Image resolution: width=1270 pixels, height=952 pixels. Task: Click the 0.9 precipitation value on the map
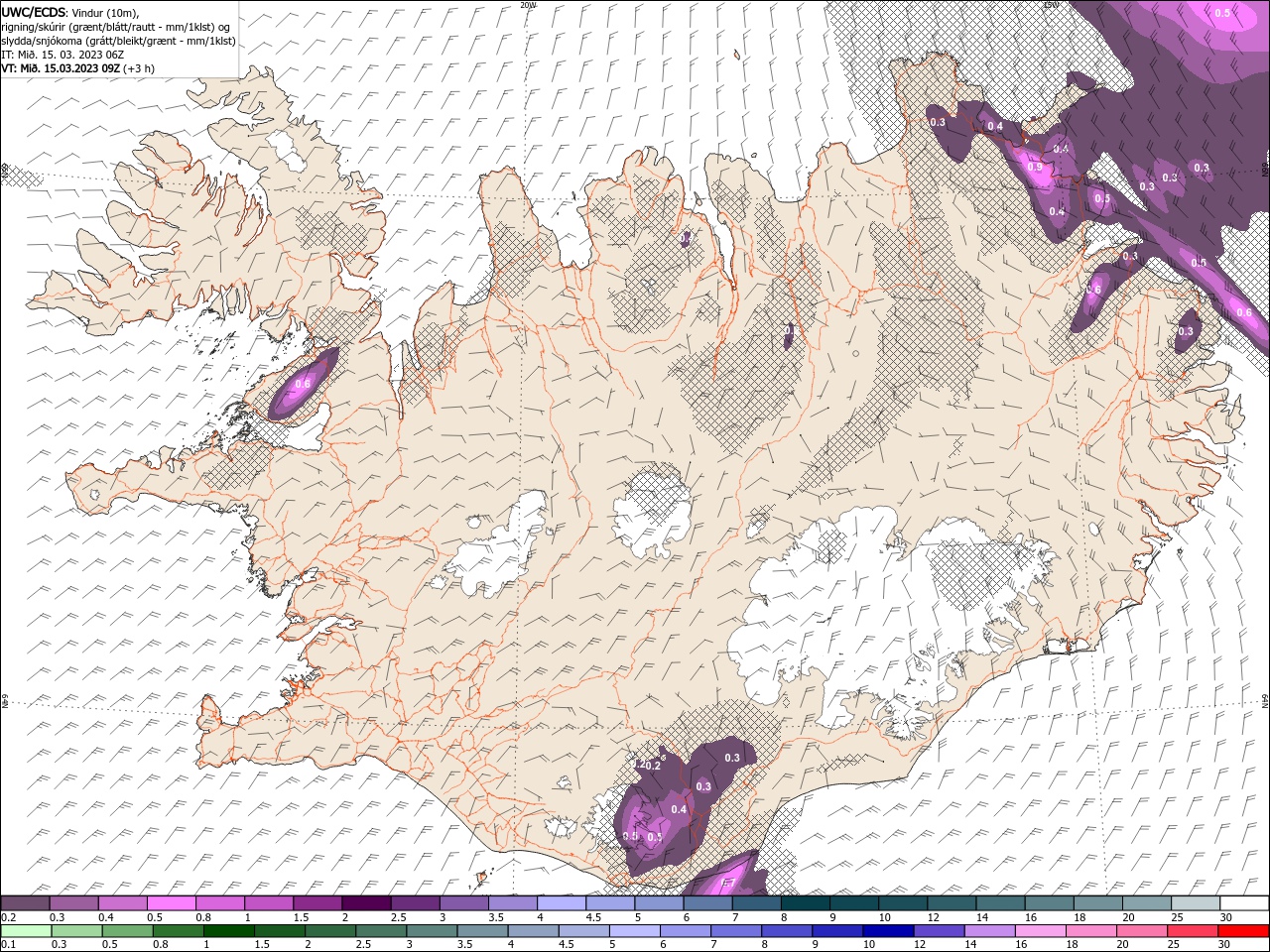(x=1036, y=168)
